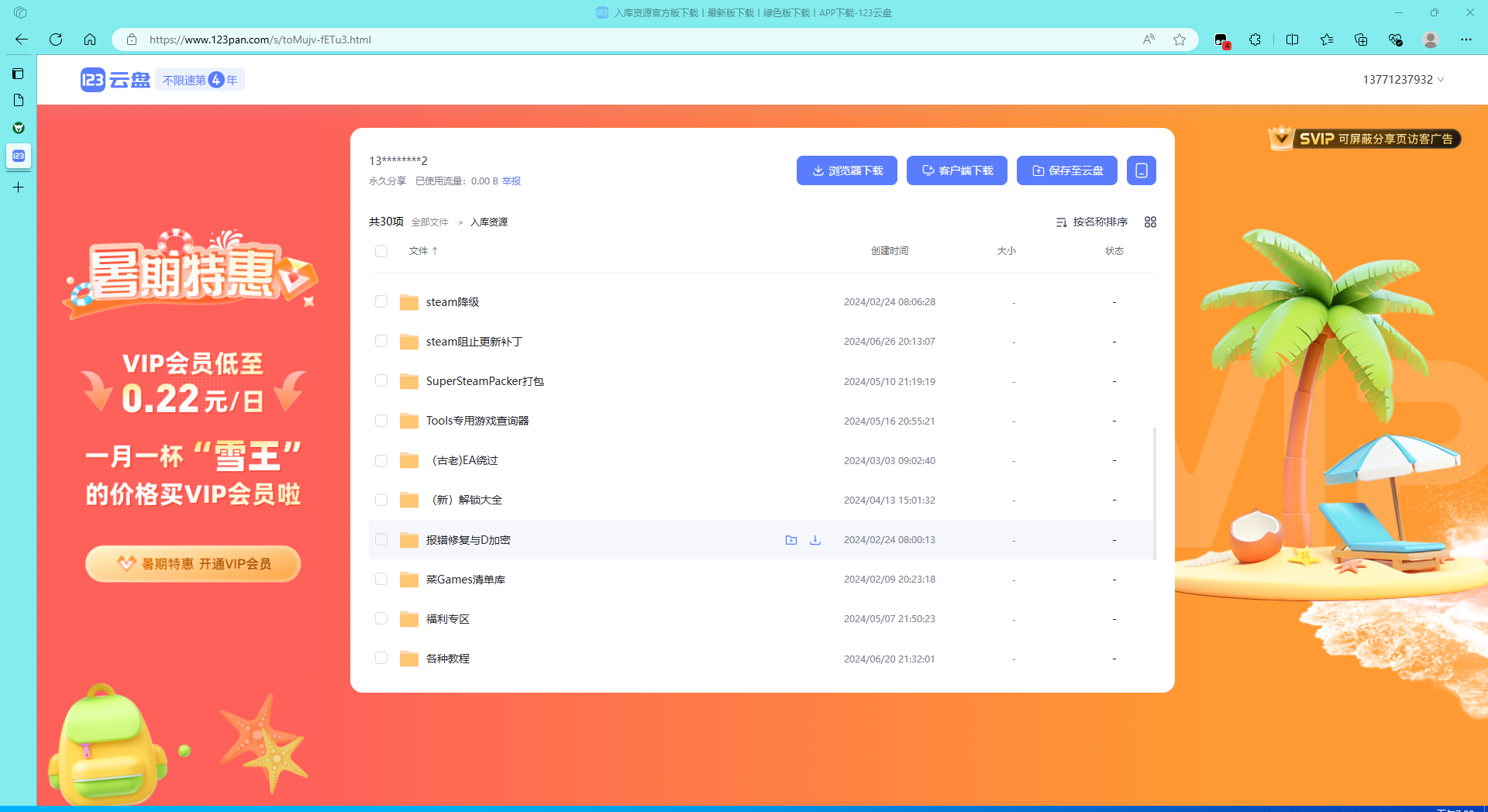Click download icon on 报错修复与D加密 row
This screenshot has width=1488, height=812.
[815, 540]
